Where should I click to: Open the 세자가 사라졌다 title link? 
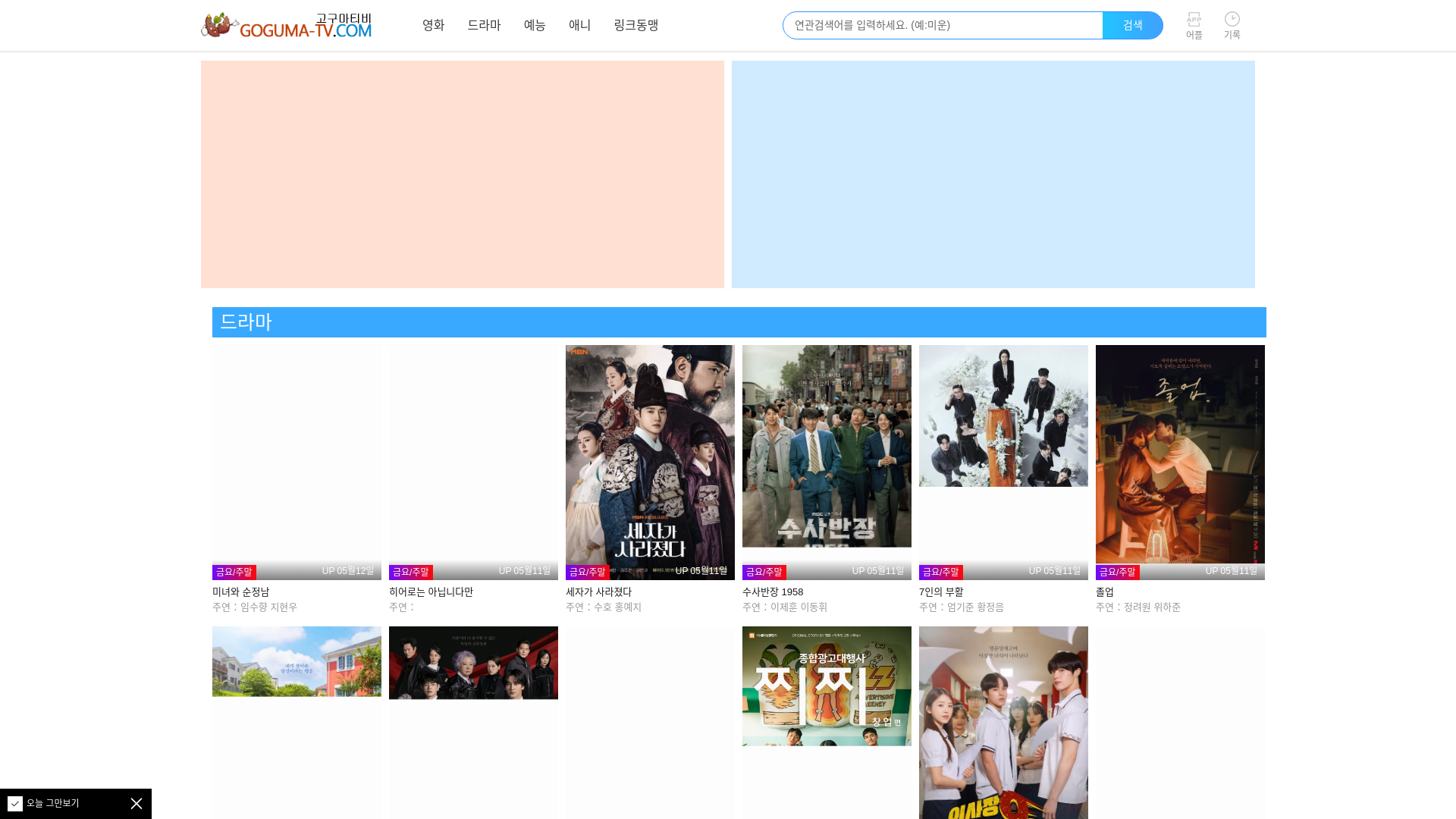coord(598,591)
